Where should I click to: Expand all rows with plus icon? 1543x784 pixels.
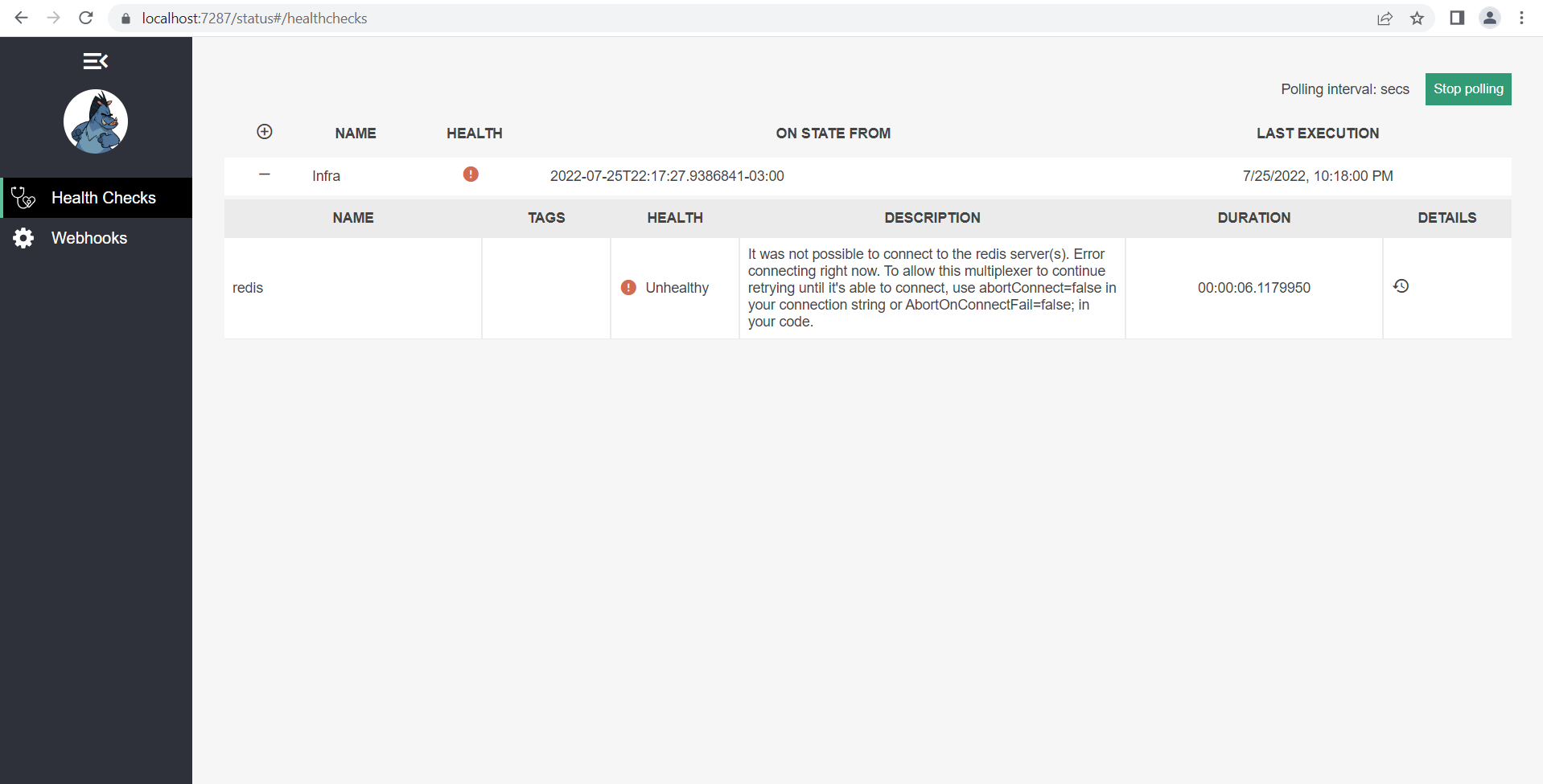coord(265,132)
